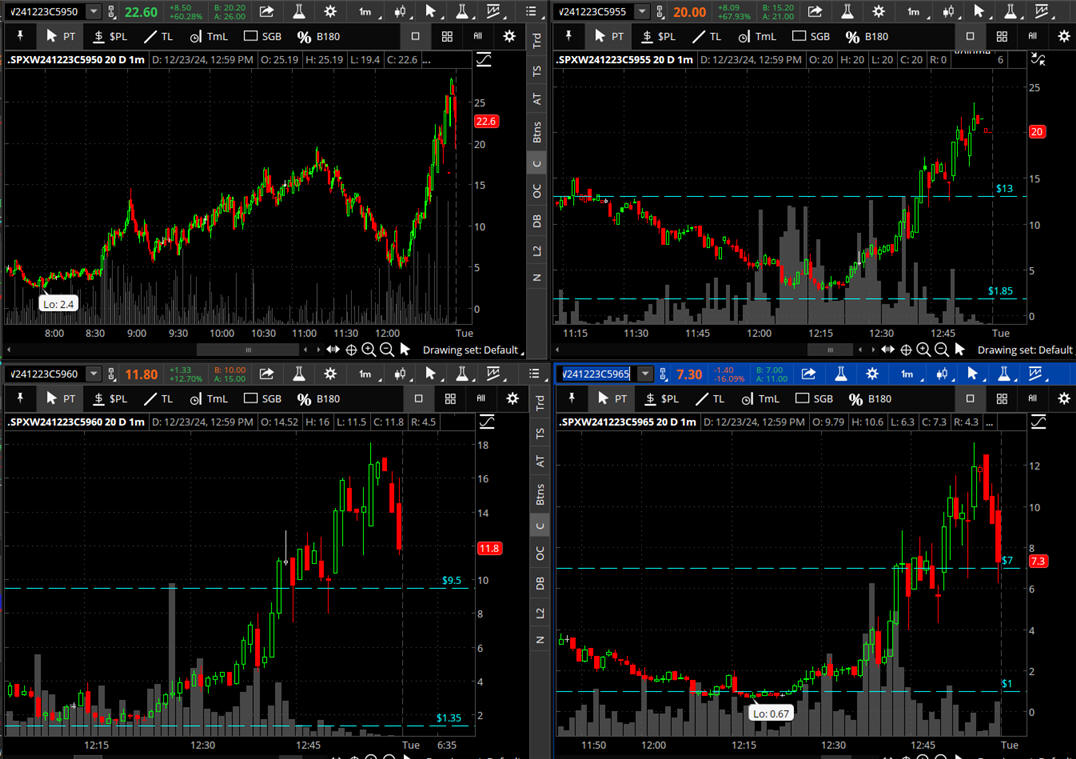This screenshot has width=1076, height=759.
Task: Open studies flask icon in the 5955 chart header
Action: pyautogui.click(x=841, y=12)
